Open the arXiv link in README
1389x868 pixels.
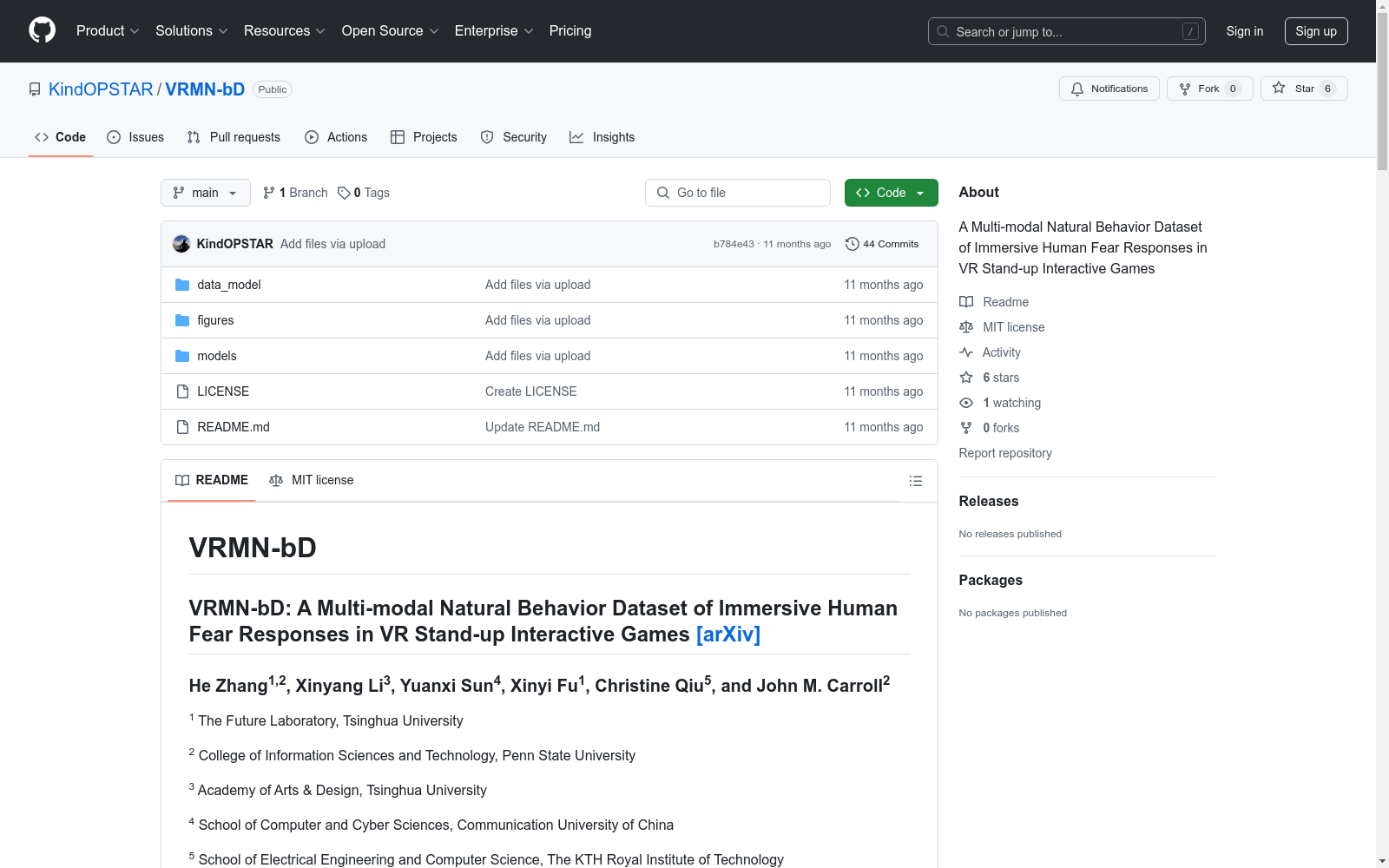728,635
